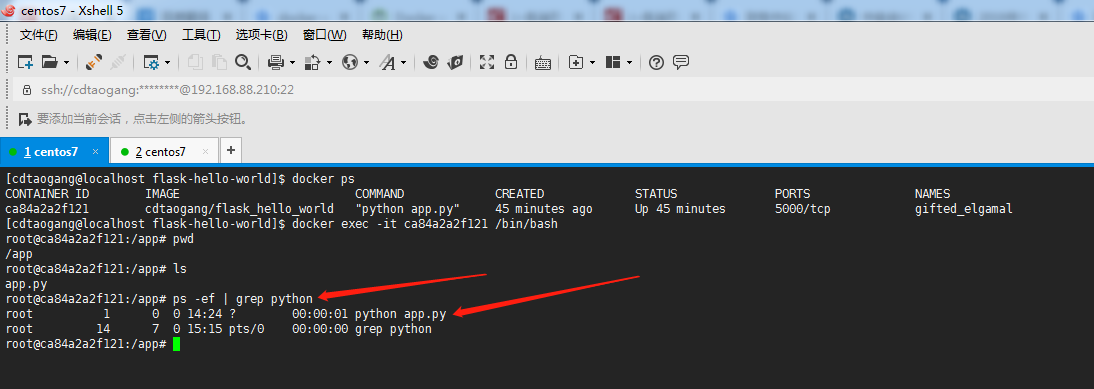The image size is (1094, 389).
Task: Click the Xagent key icon
Action: [x=455, y=63]
